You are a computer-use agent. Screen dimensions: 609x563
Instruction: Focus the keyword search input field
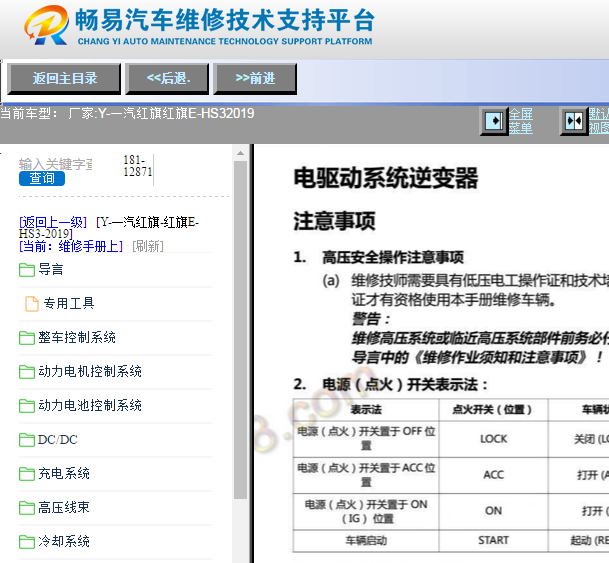point(56,164)
